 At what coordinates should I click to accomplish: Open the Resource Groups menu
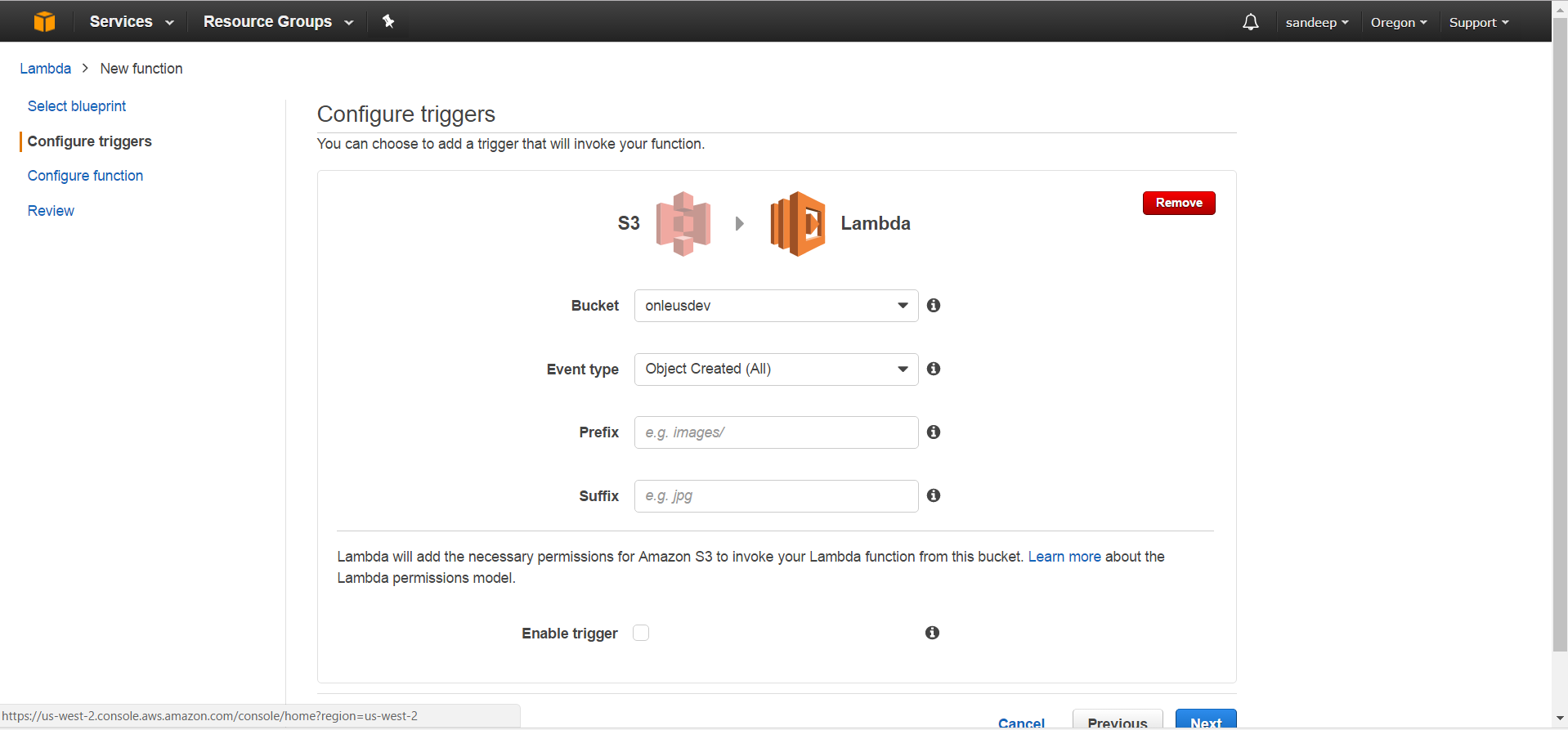point(278,21)
